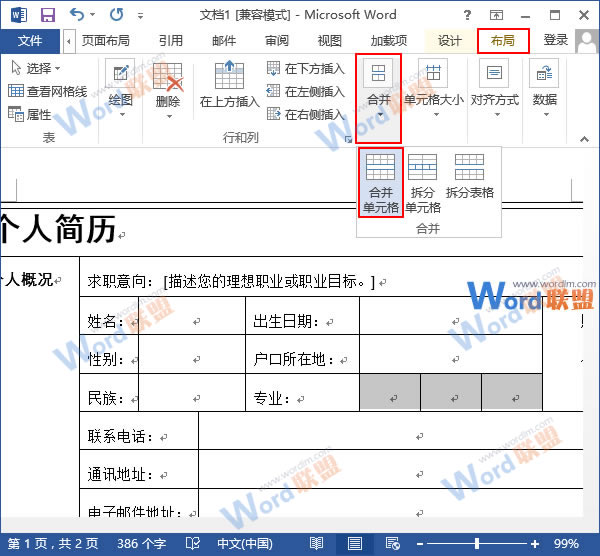Switch to 审阅 tab
600x556 pixels.
(277, 41)
